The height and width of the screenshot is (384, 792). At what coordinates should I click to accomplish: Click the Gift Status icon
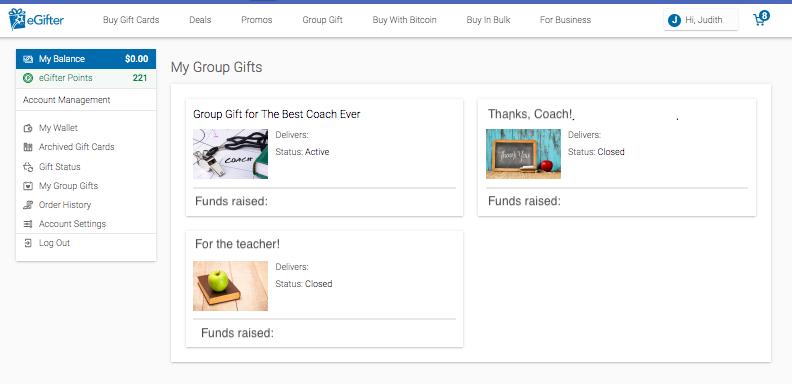(x=28, y=167)
